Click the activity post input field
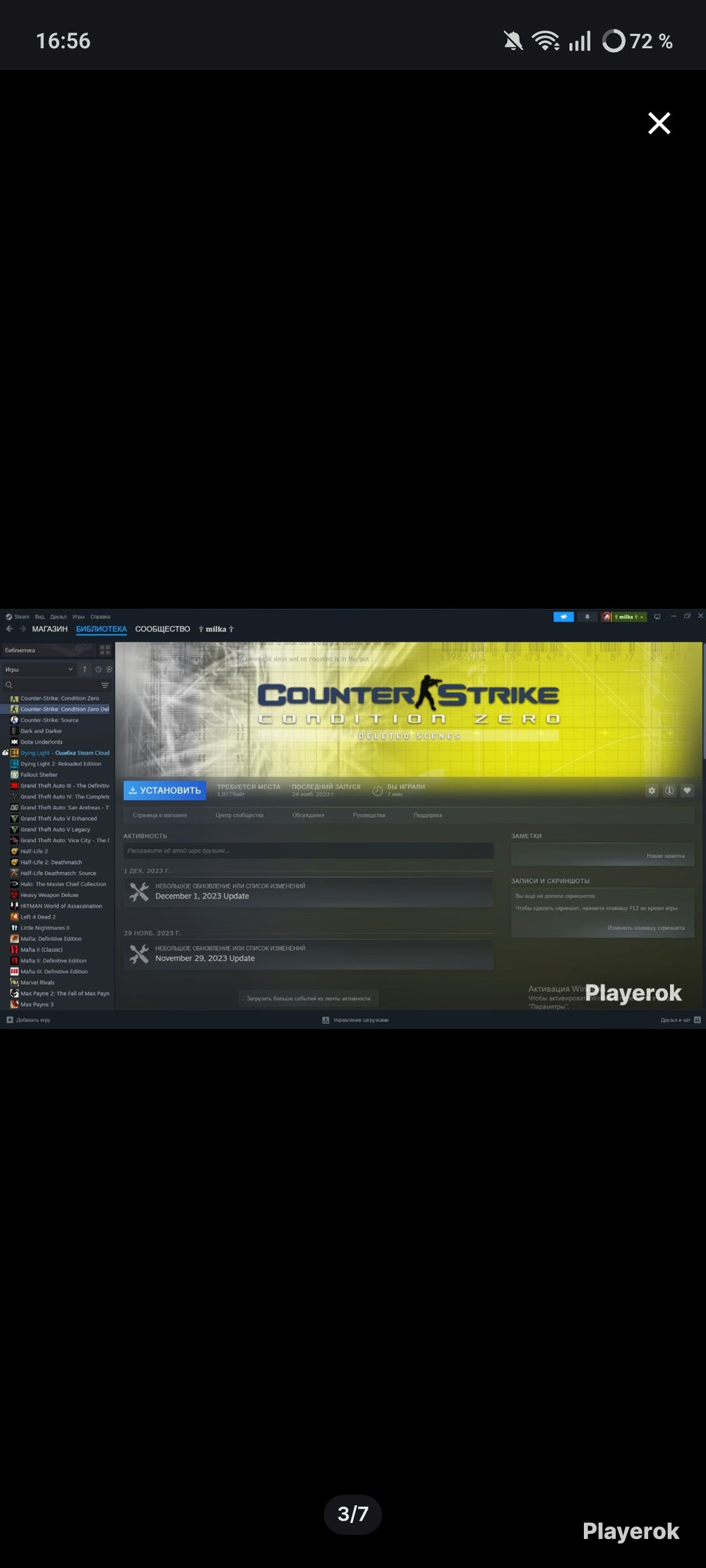 (x=309, y=851)
